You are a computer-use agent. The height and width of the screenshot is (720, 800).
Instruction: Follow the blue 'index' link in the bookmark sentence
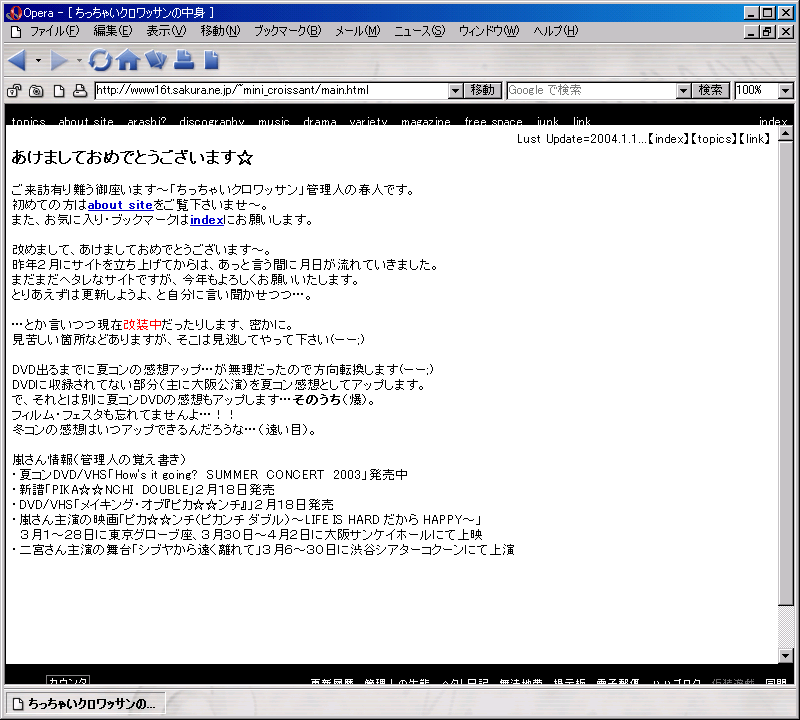[x=207, y=220]
